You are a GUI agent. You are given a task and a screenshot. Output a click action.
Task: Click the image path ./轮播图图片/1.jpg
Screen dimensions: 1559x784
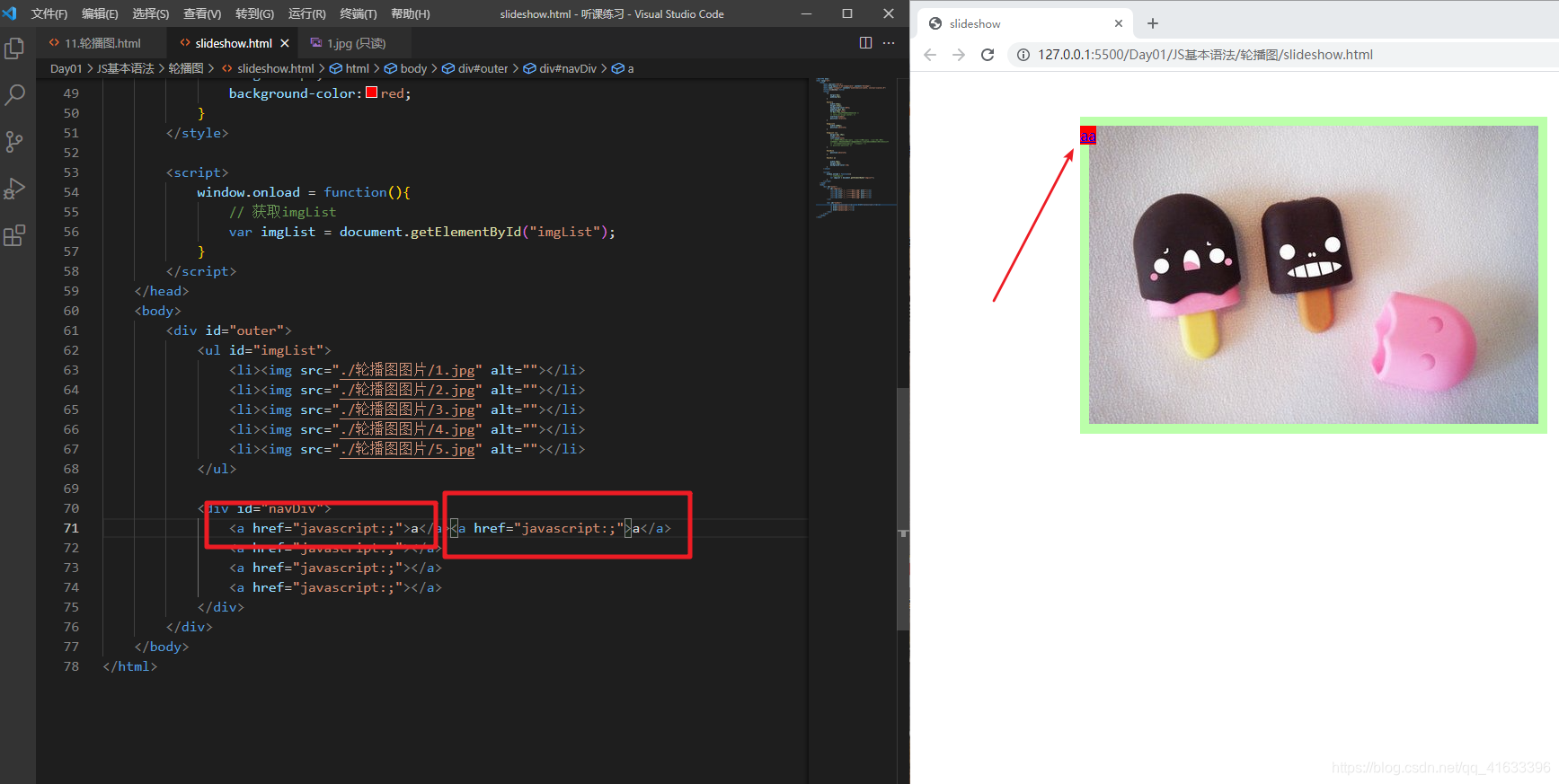[x=407, y=370]
